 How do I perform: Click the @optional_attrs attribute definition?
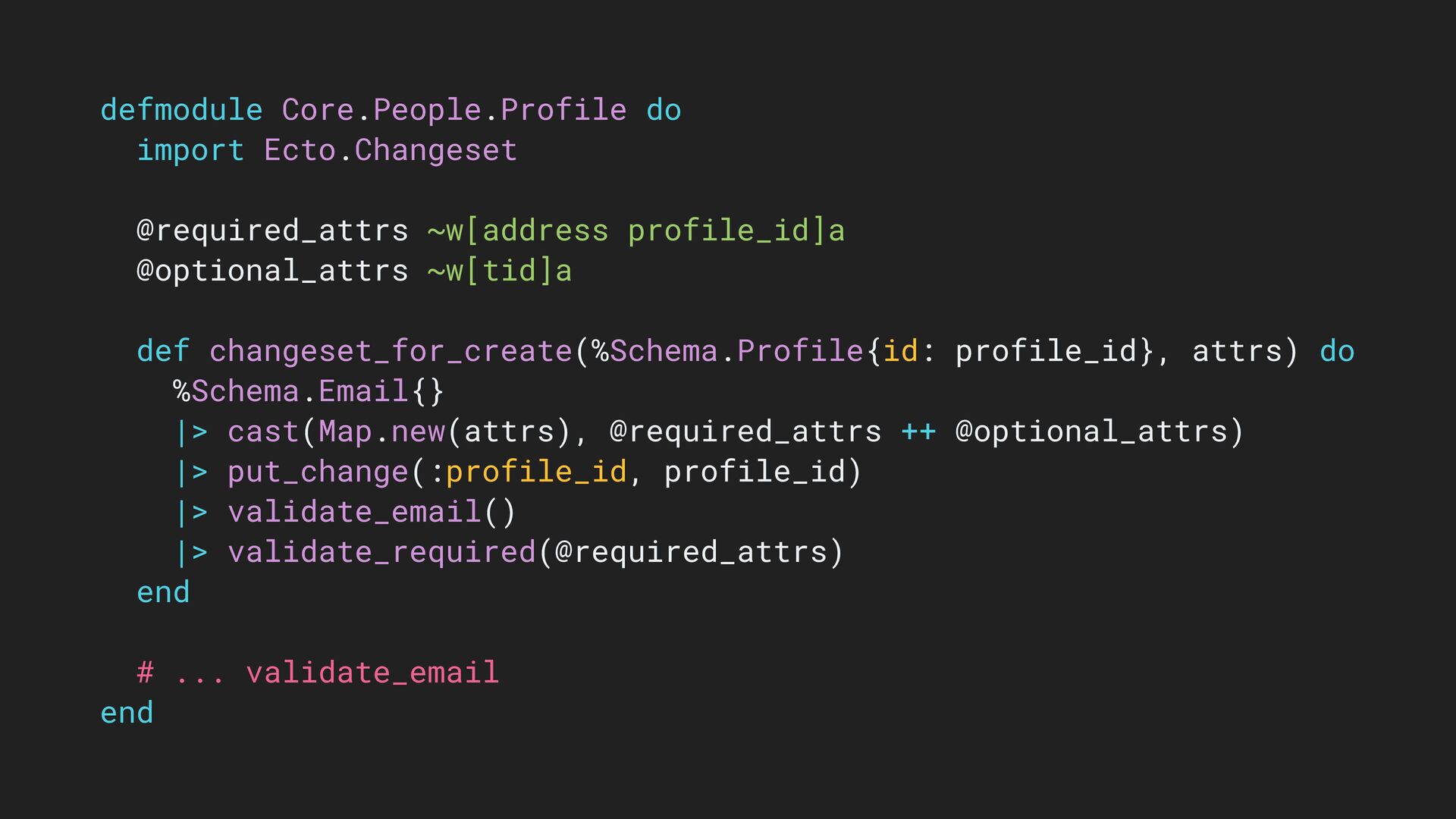point(272,271)
